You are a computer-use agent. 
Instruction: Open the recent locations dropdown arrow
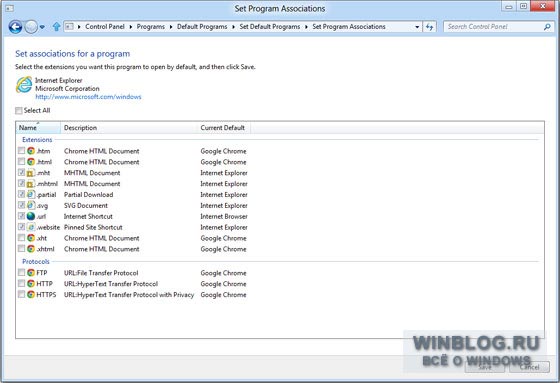click(42, 27)
